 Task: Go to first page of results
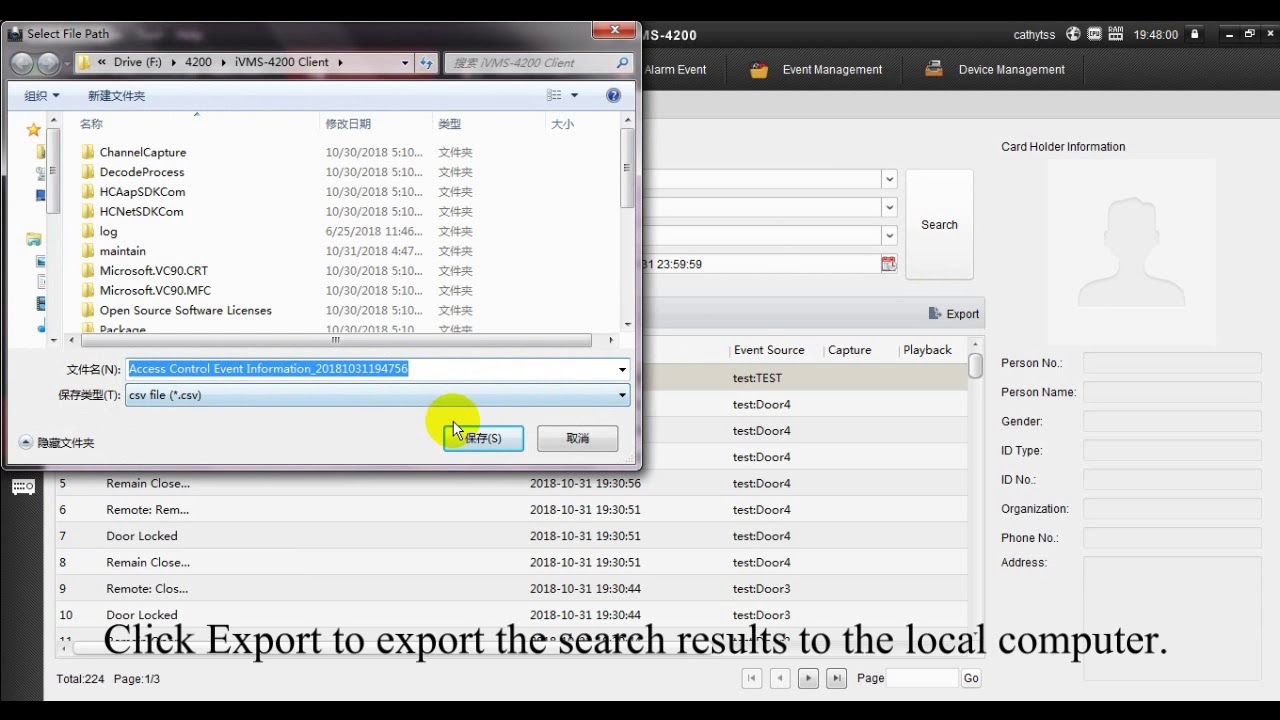pos(752,678)
